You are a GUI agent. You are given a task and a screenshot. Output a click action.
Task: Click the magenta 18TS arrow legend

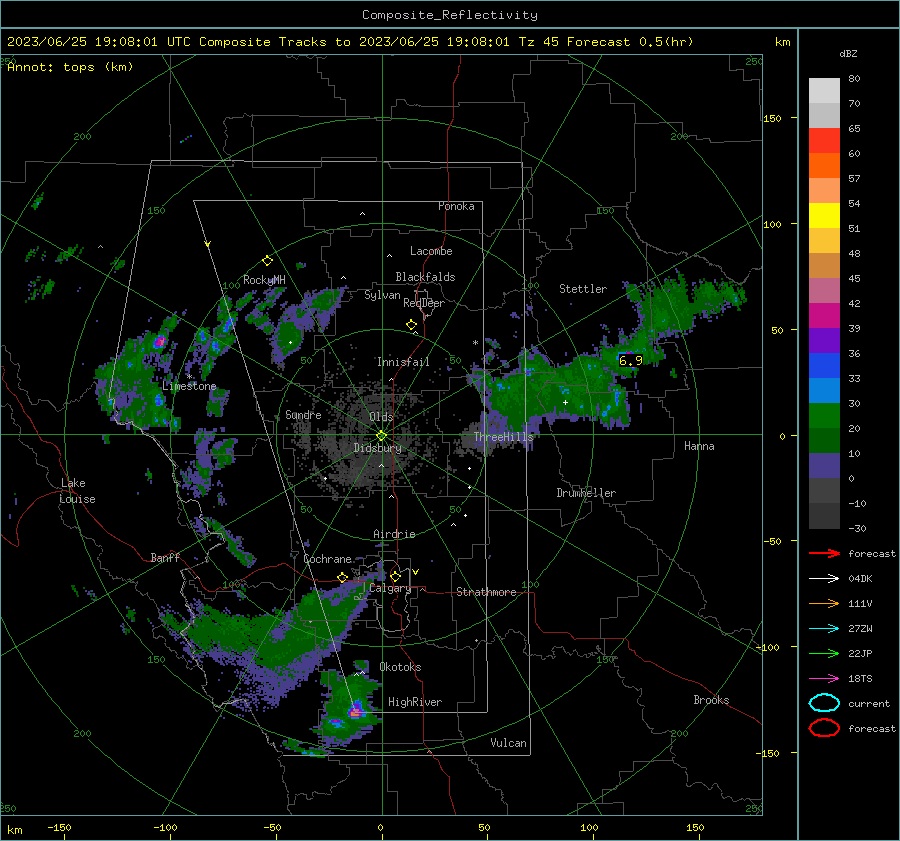pyautogui.click(x=824, y=679)
